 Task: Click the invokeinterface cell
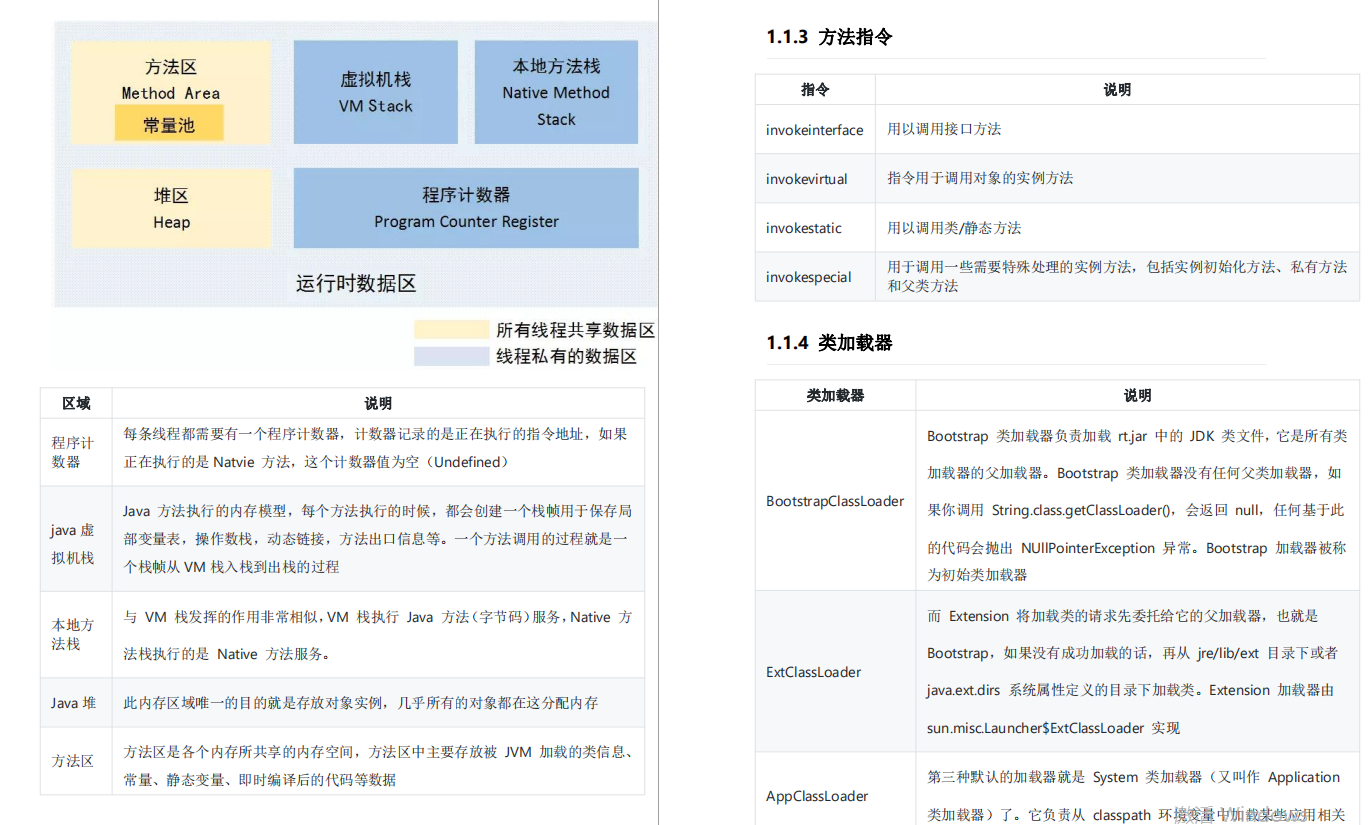815,130
